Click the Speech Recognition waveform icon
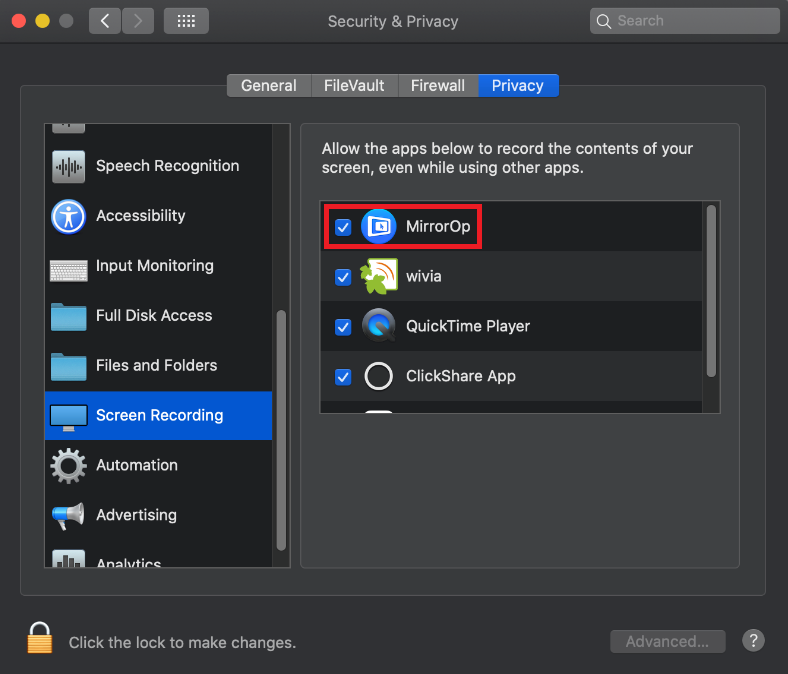 [x=68, y=166]
